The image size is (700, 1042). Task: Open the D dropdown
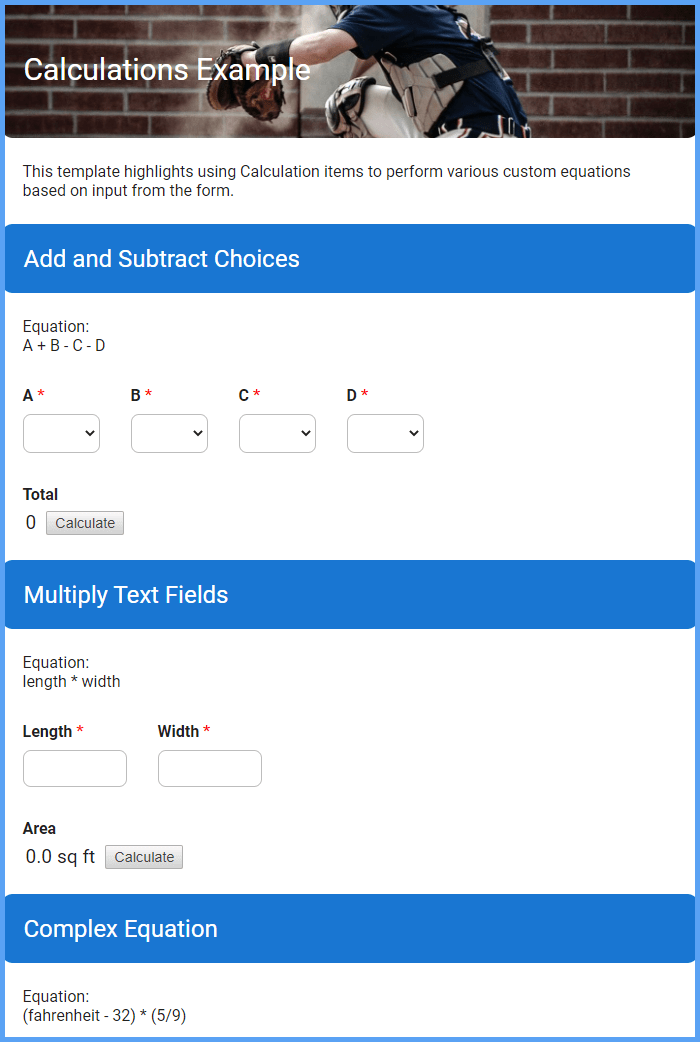click(x=385, y=433)
